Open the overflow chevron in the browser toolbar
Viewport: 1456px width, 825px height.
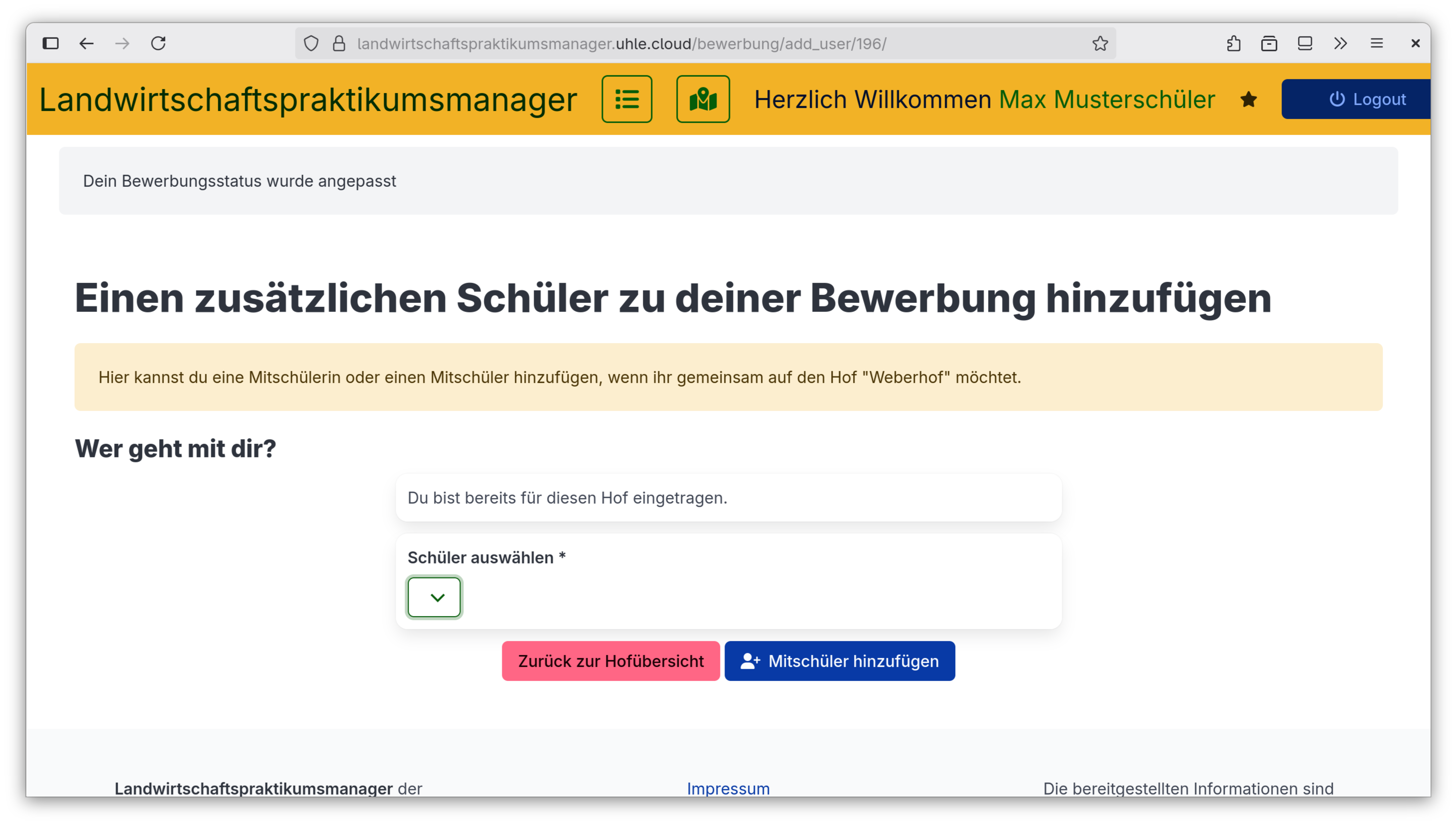point(1340,43)
